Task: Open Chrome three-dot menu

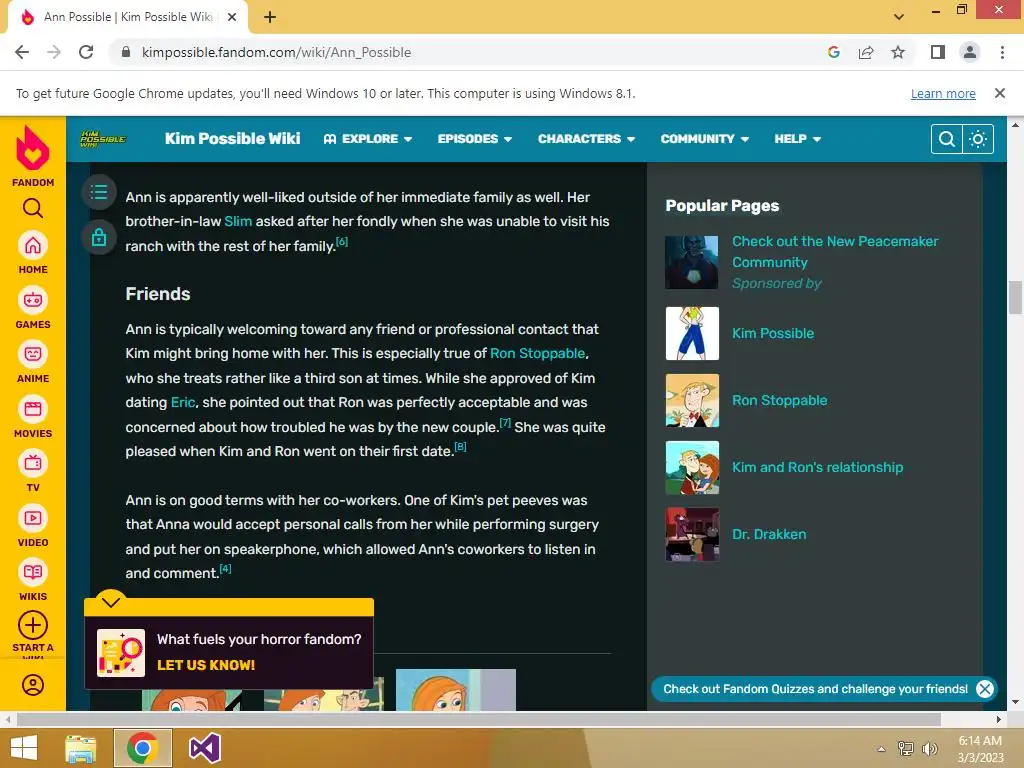Action: click(x=1002, y=52)
